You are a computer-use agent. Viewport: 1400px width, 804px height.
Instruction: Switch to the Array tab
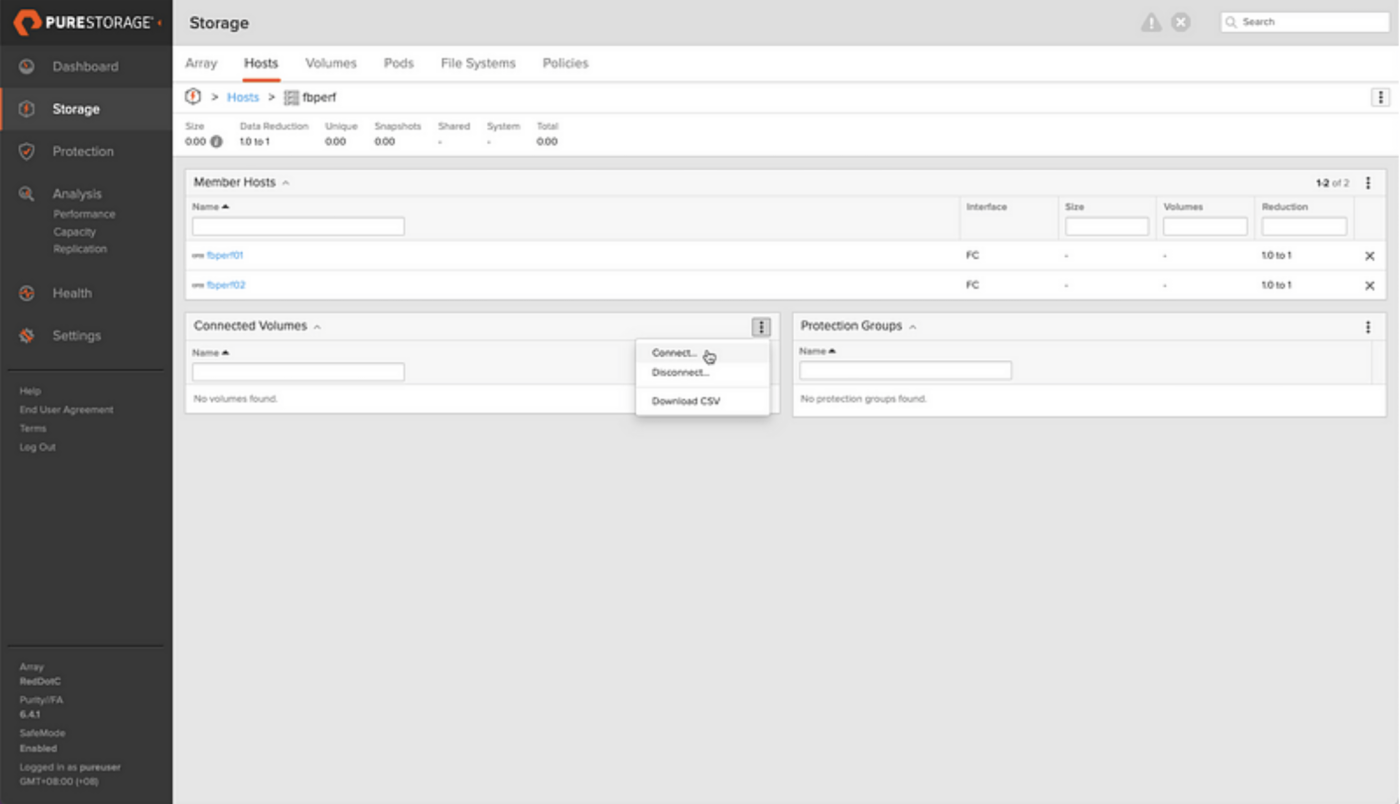pos(201,63)
